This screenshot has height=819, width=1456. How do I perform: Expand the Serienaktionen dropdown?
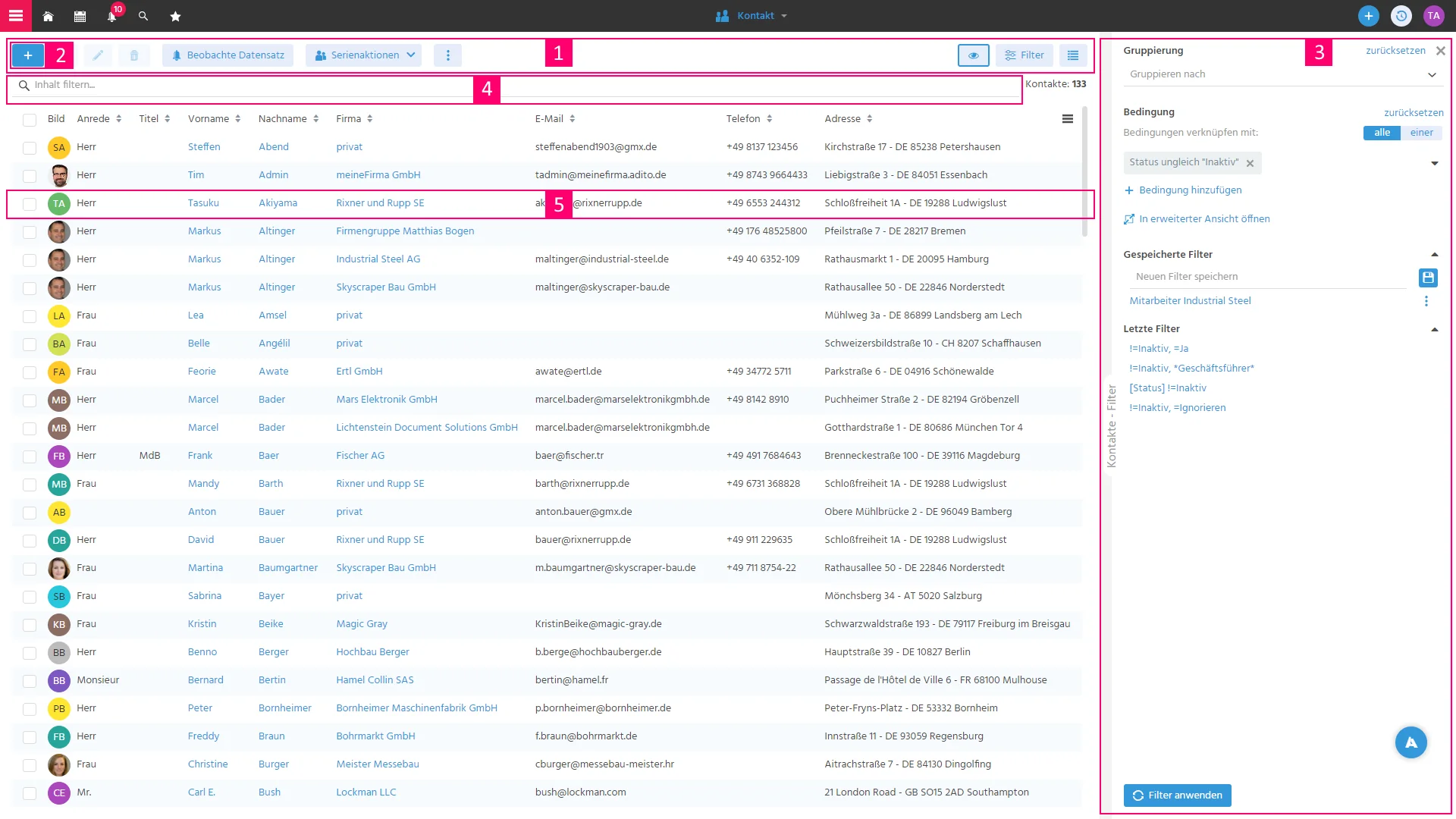pyautogui.click(x=364, y=55)
